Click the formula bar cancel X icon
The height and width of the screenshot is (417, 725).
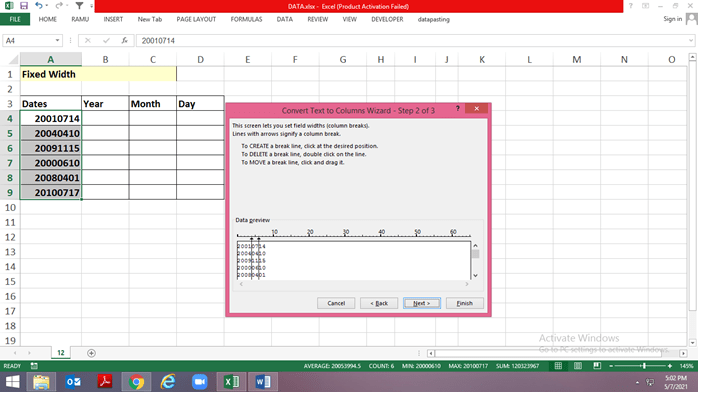coord(87,41)
